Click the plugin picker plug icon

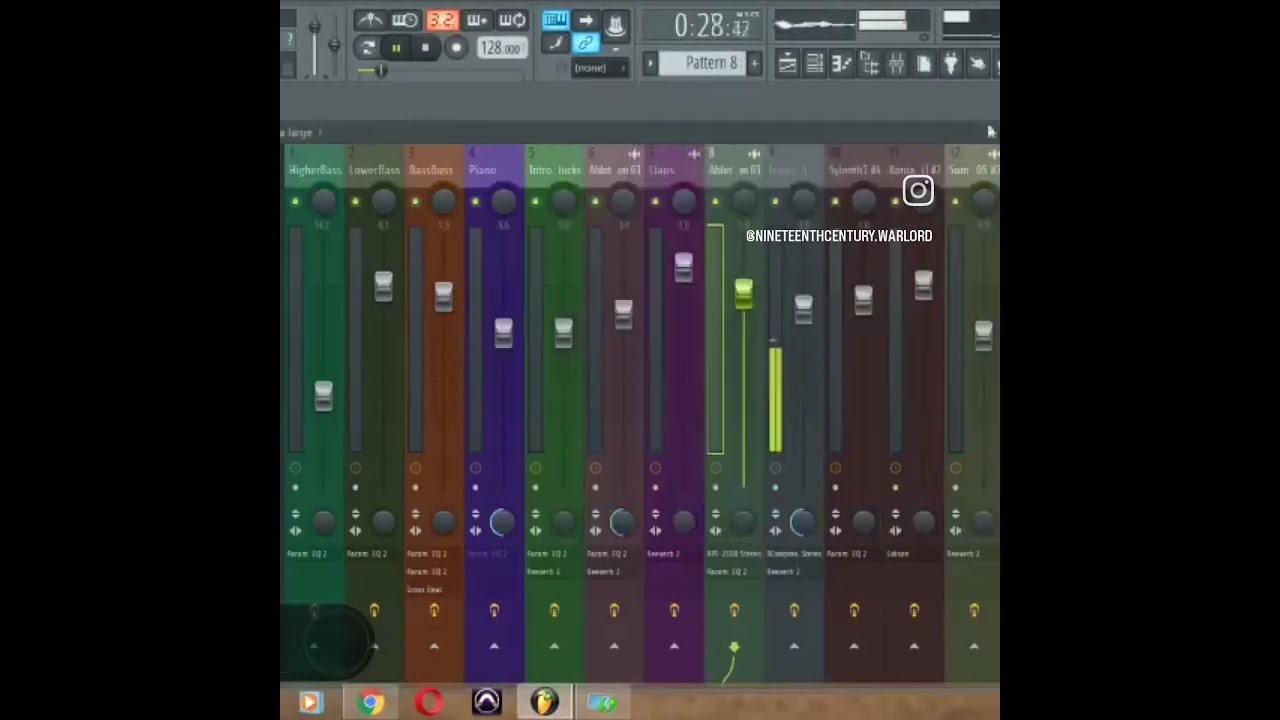tap(950, 65)
